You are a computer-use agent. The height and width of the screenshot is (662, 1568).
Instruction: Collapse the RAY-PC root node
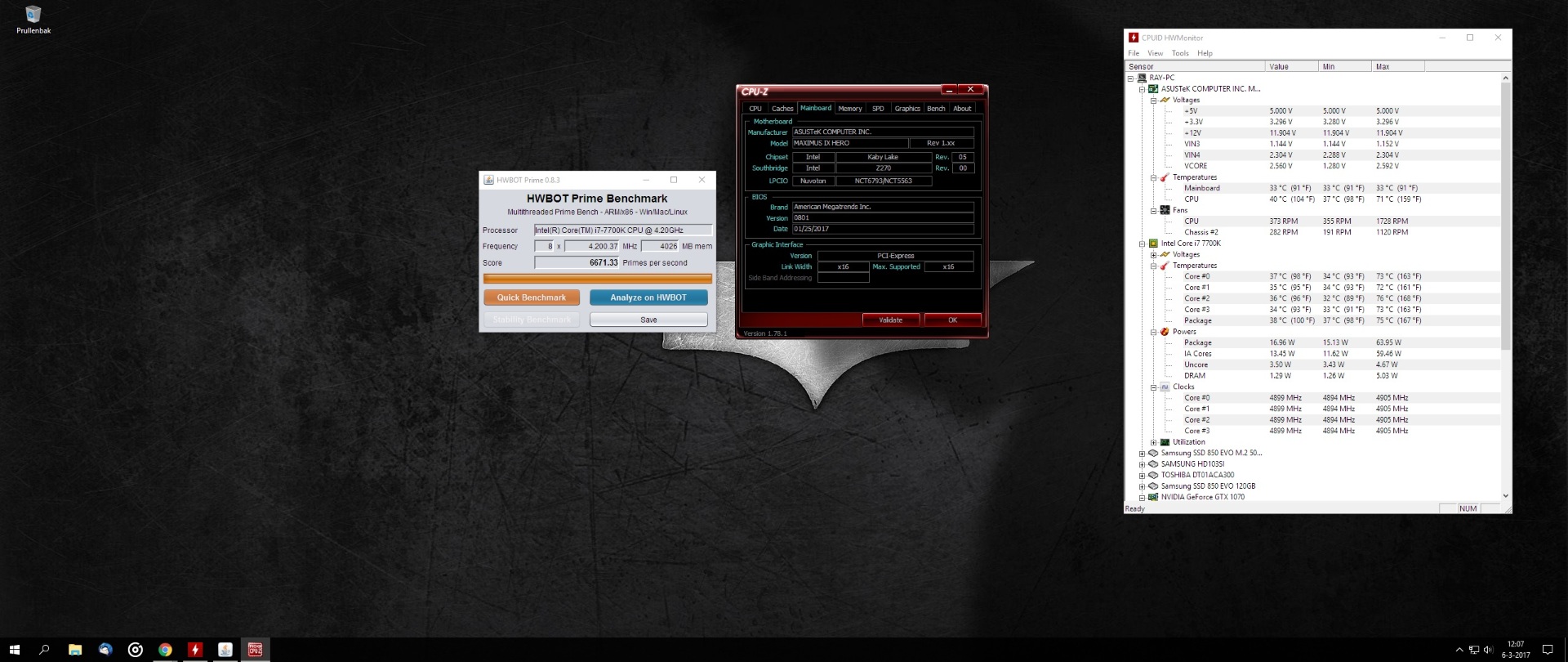[1130, 78]
